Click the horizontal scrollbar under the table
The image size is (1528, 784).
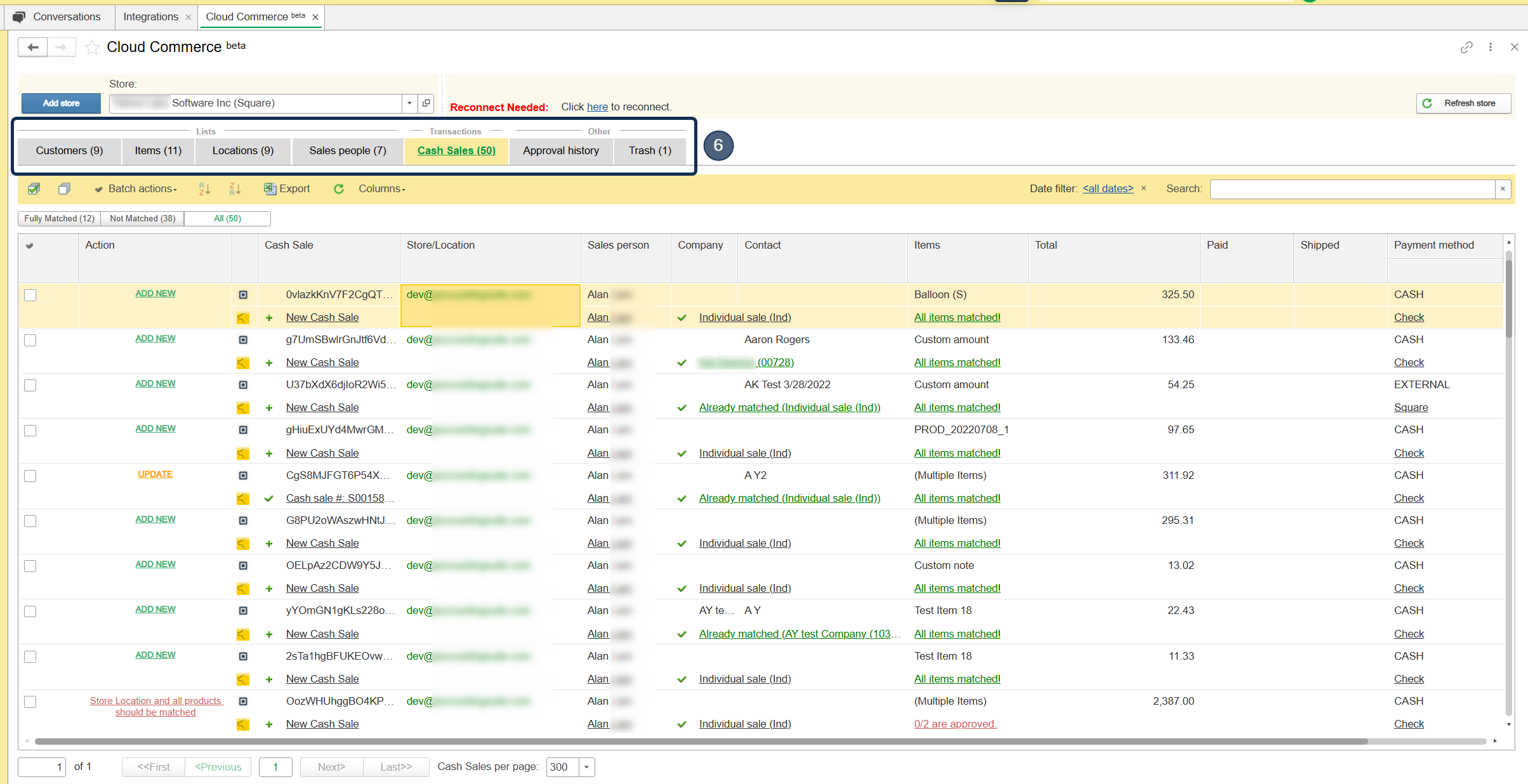pos(698,741)
